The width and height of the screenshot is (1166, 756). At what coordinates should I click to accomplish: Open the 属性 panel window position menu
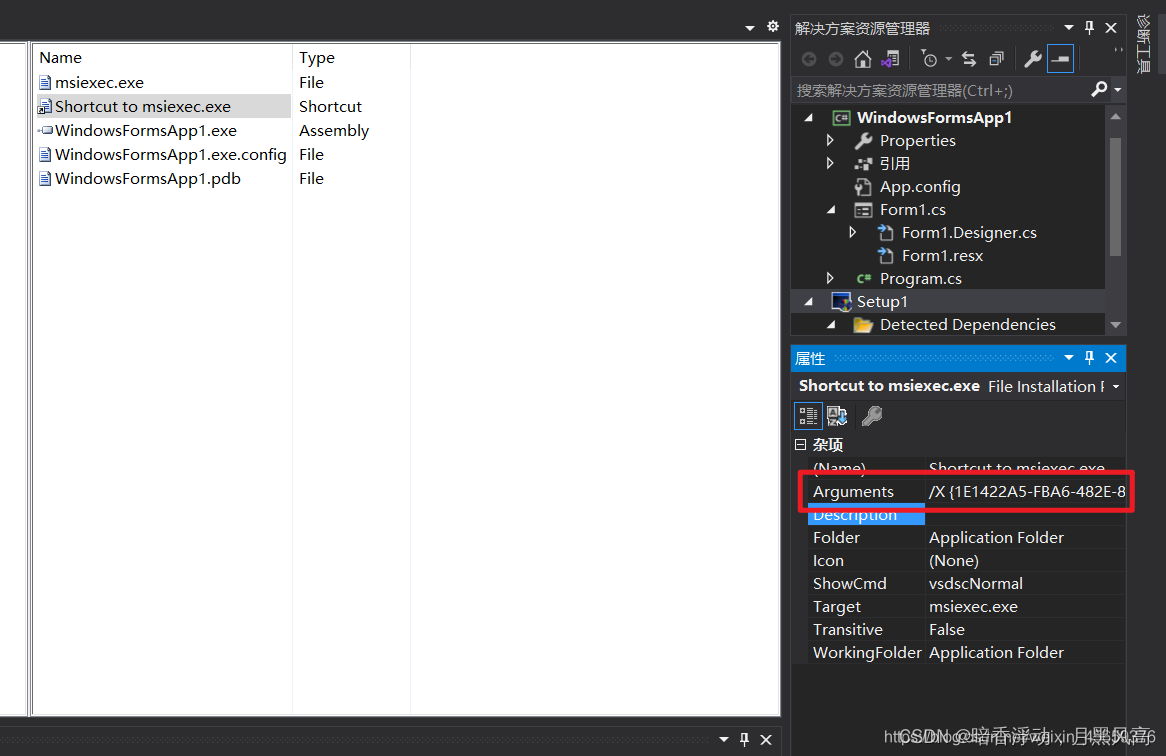pos(1069,358)
